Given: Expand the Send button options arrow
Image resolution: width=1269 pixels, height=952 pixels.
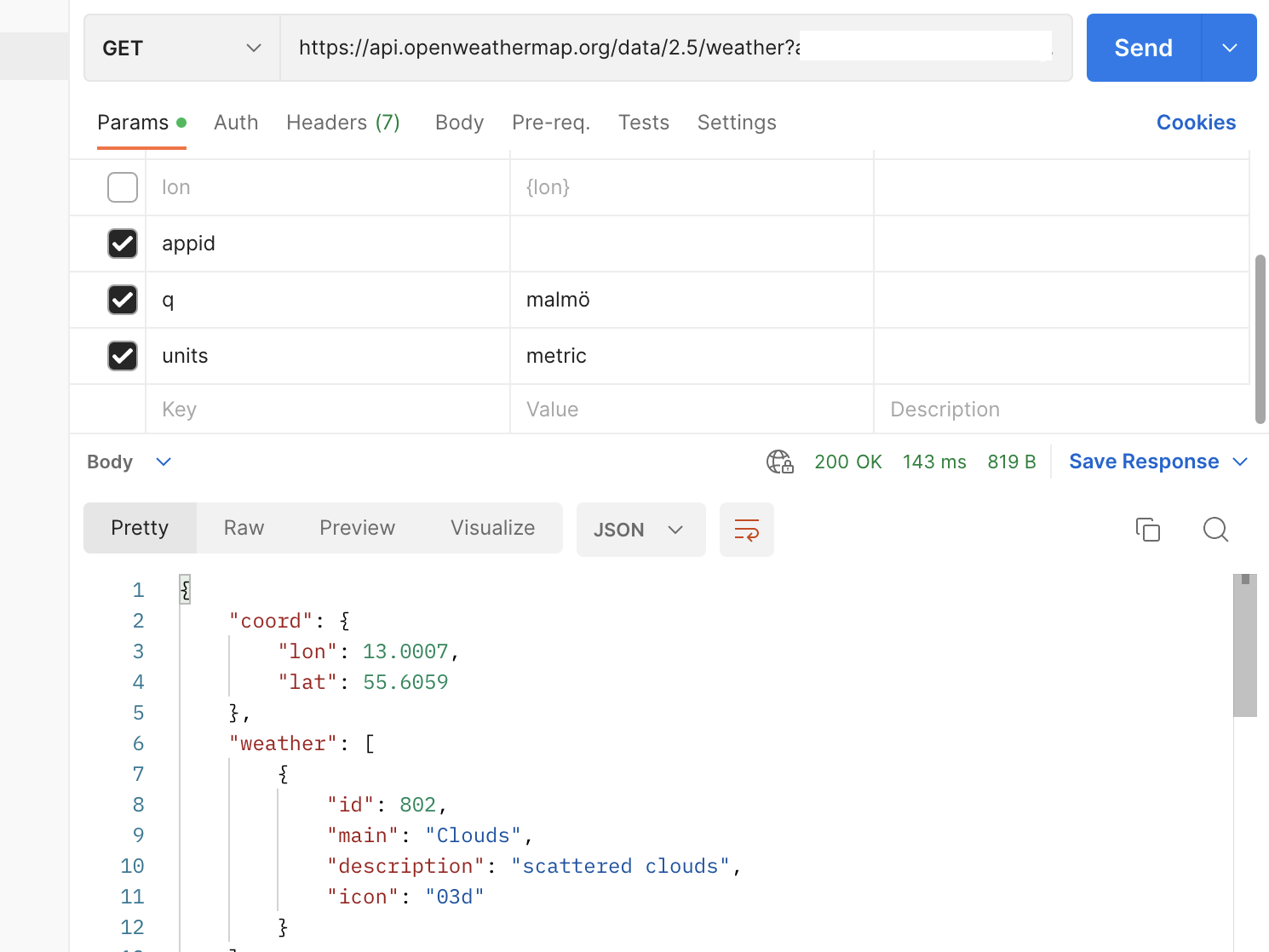Looking at the screenshot, I should pyautogui.click(x=1229, y=48).
